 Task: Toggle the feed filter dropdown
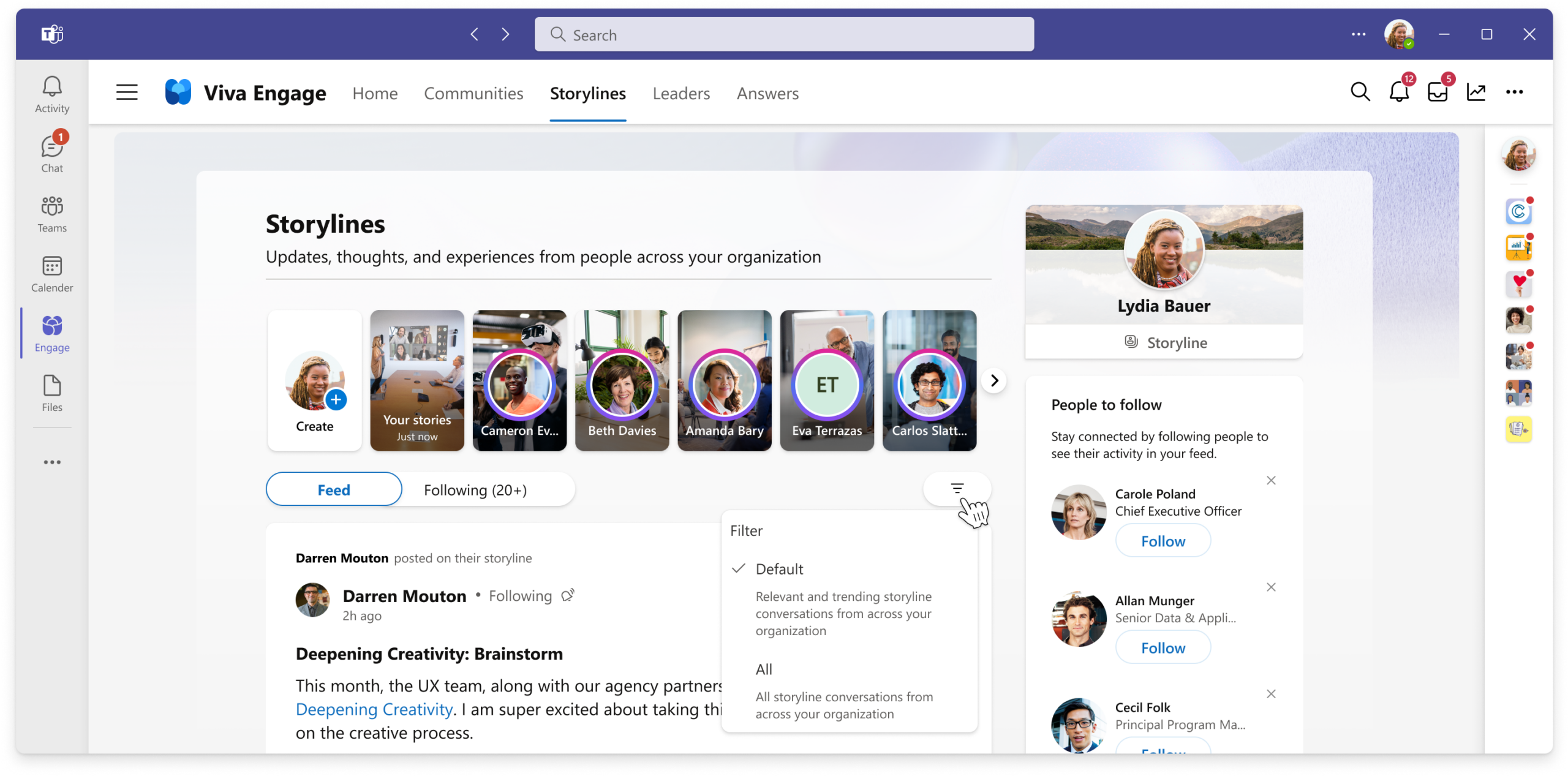point(957,488)
